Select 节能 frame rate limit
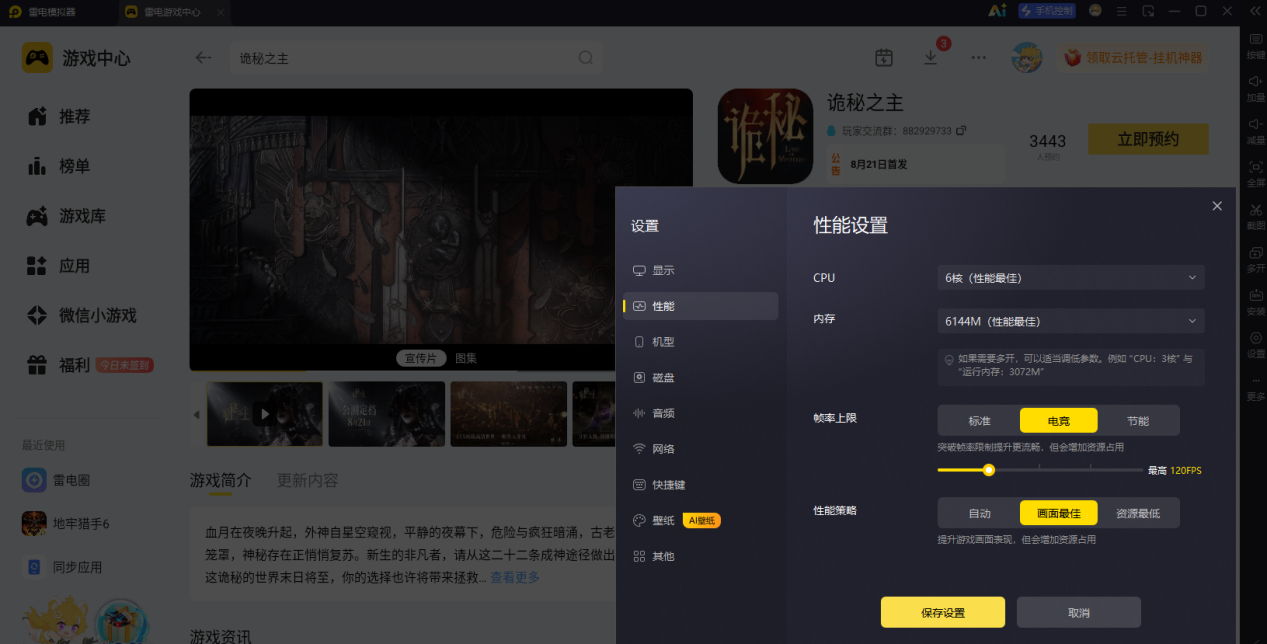 click(1138, 421)
